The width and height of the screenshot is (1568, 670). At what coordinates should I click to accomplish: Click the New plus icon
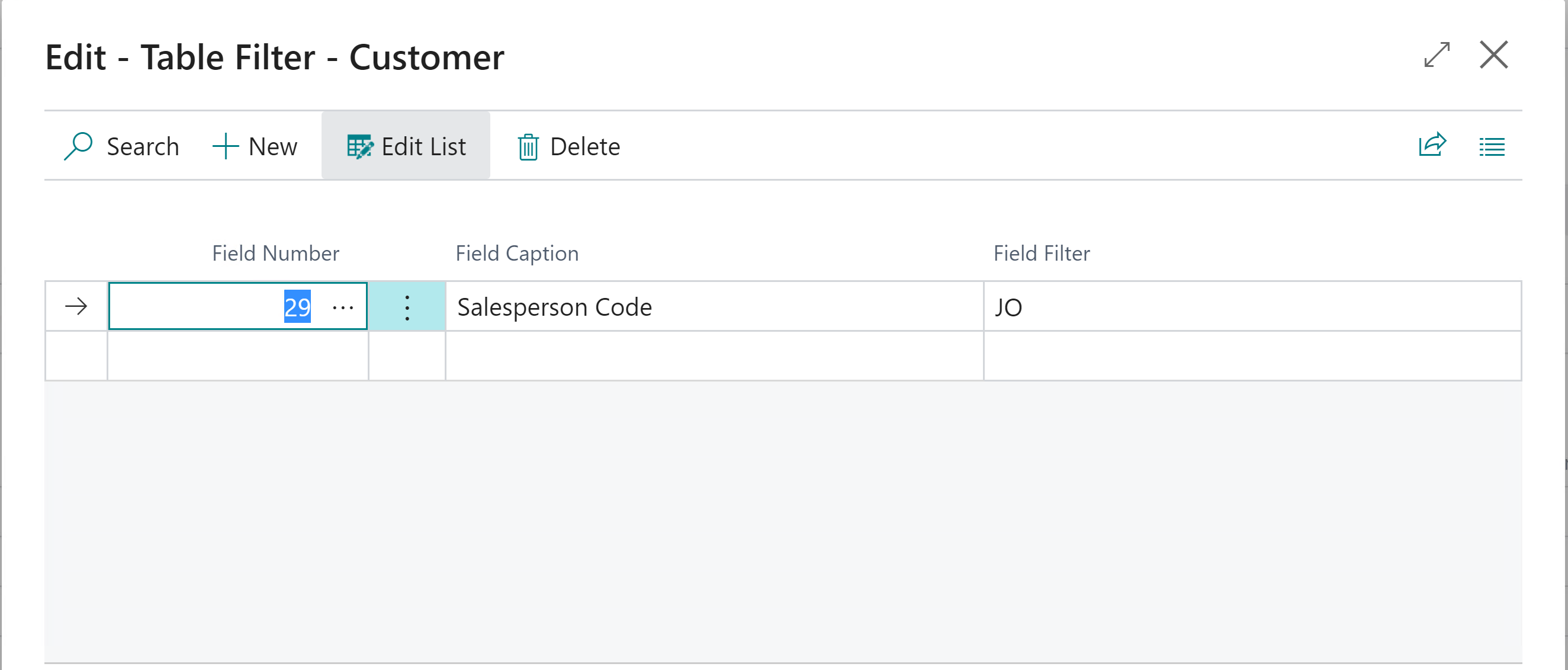pos(225,146)
